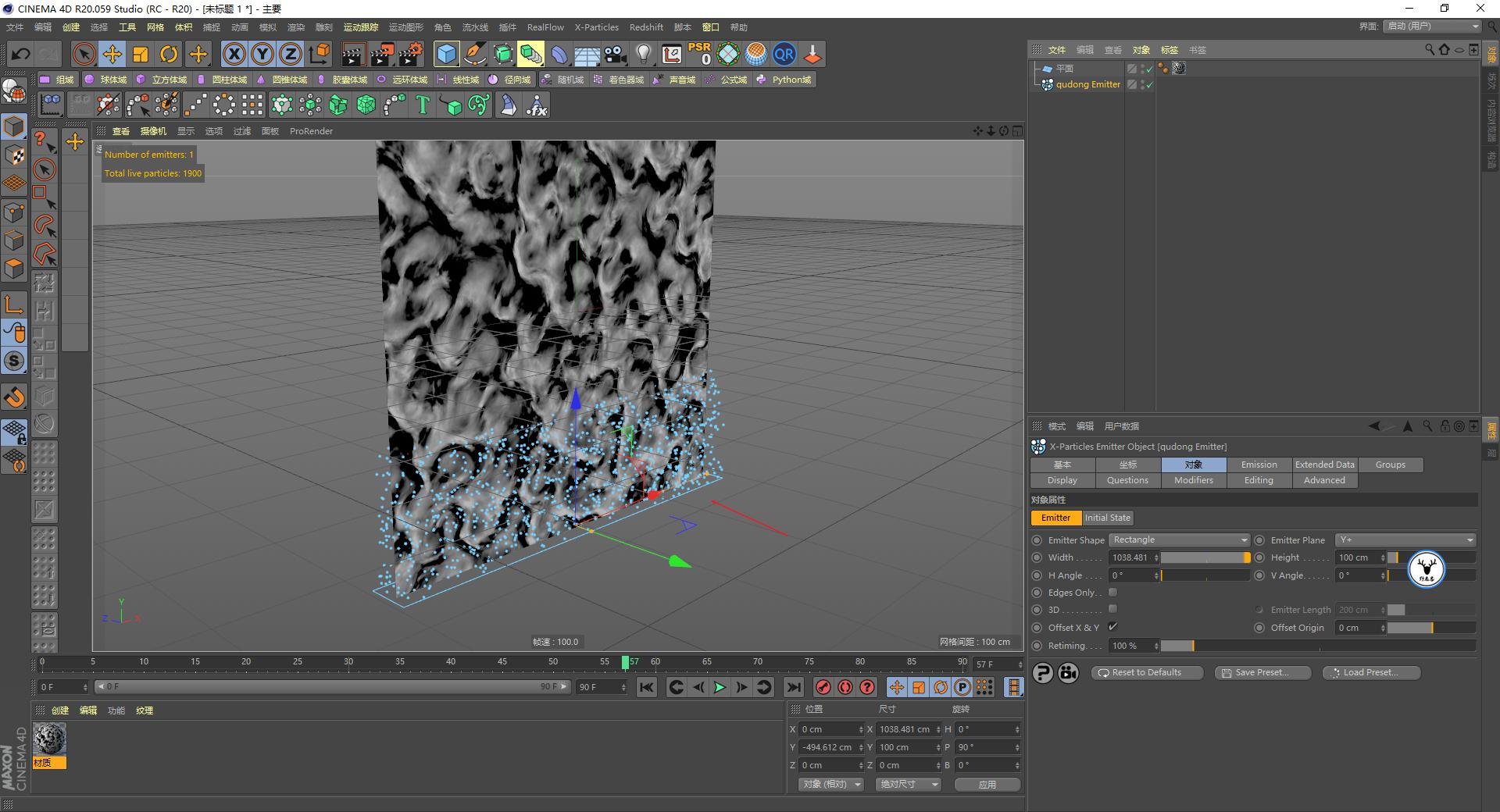Screen dimensions: 1500x812
Task: Click the Undo icon
Action: 20,54
